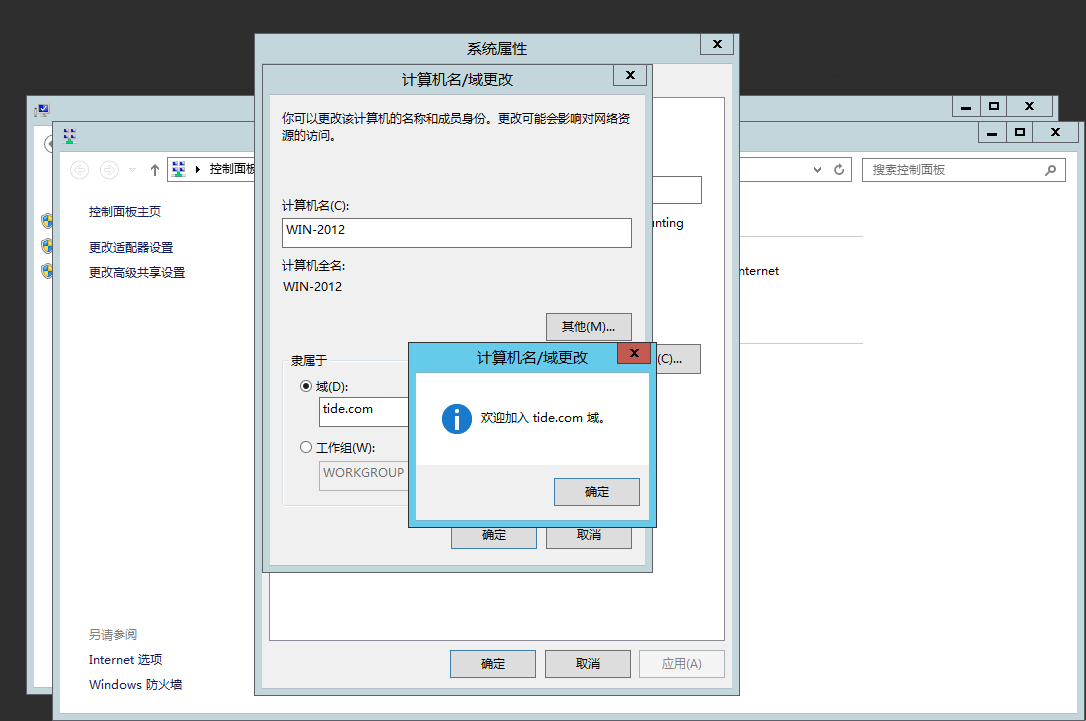
Task: Expand the 控制面板 breadcrumb arrow
Action: click(x=197, y=170)
